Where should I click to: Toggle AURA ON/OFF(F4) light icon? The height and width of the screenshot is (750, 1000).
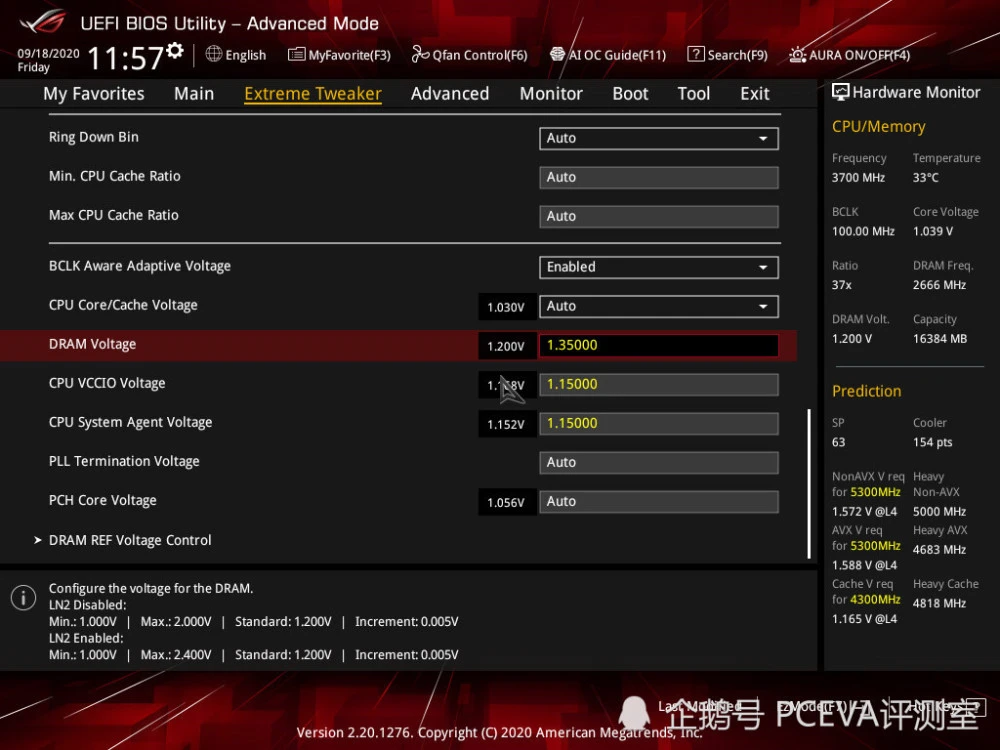click(797, 55)
